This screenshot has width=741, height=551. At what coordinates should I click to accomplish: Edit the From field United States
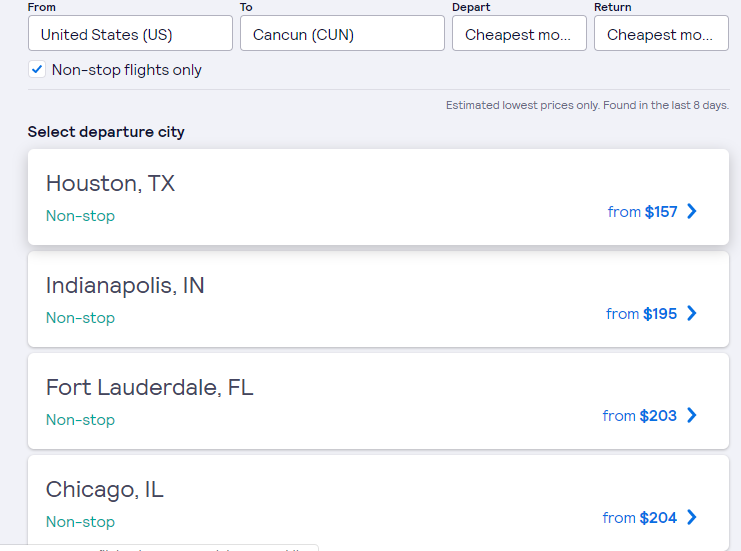130,34
